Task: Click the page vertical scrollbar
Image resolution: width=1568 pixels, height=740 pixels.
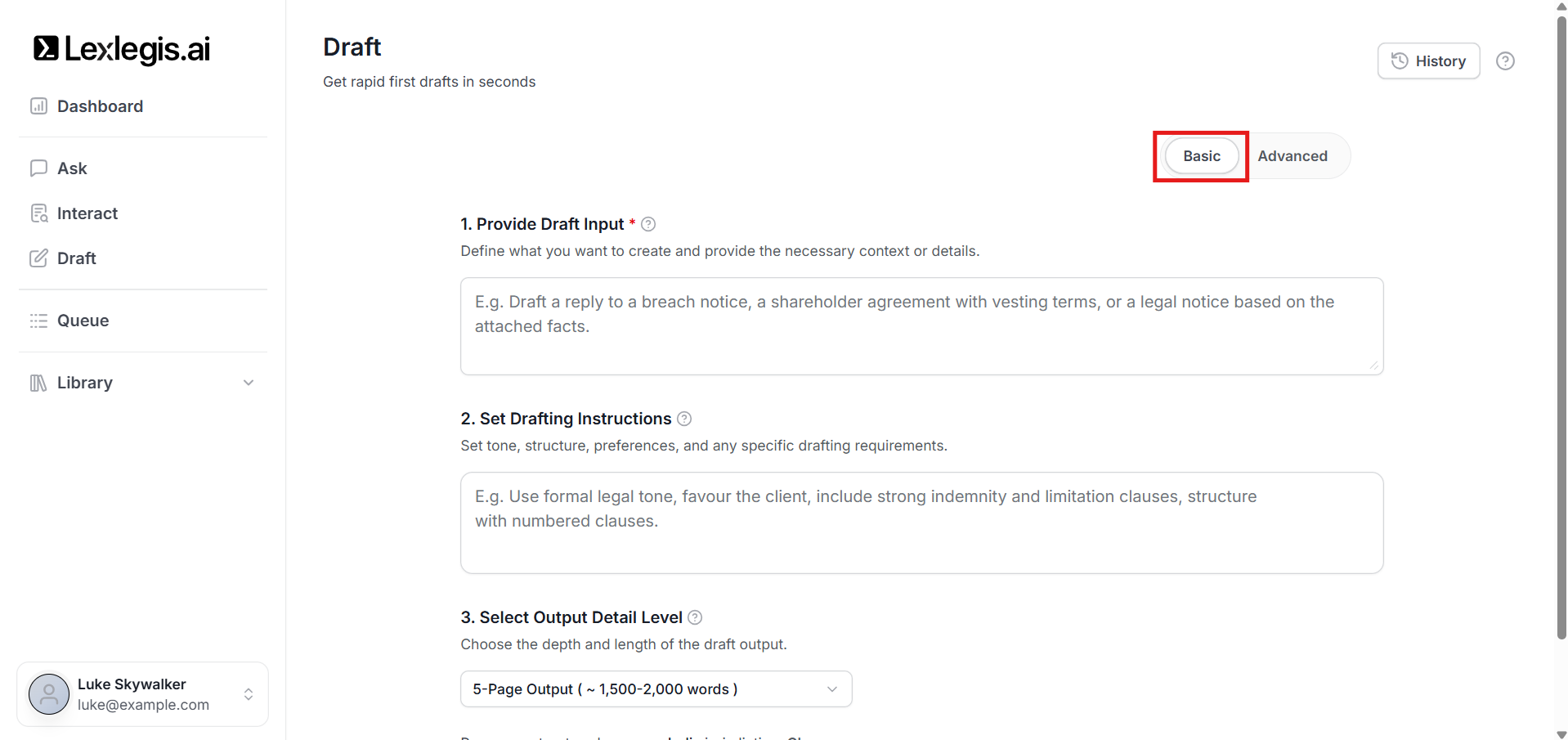Action: tap(1561, 327)
